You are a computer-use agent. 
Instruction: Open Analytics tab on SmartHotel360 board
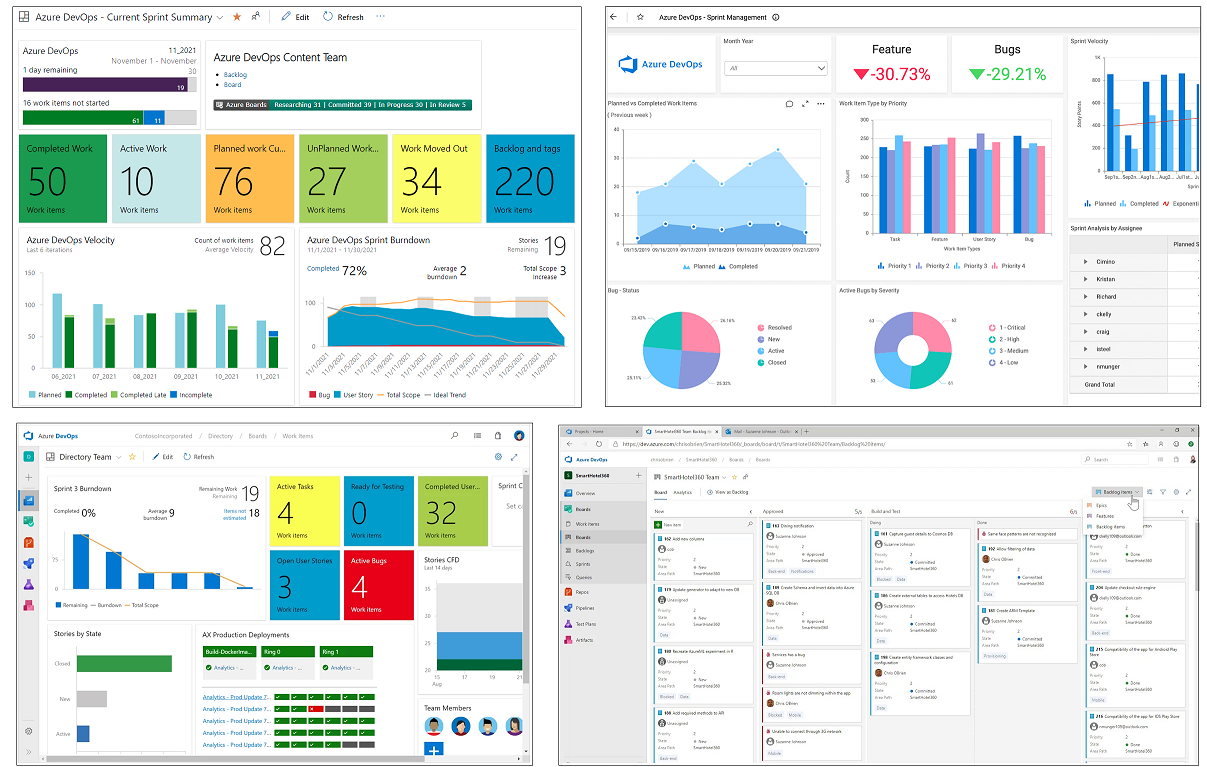click(x=683, y=492)
